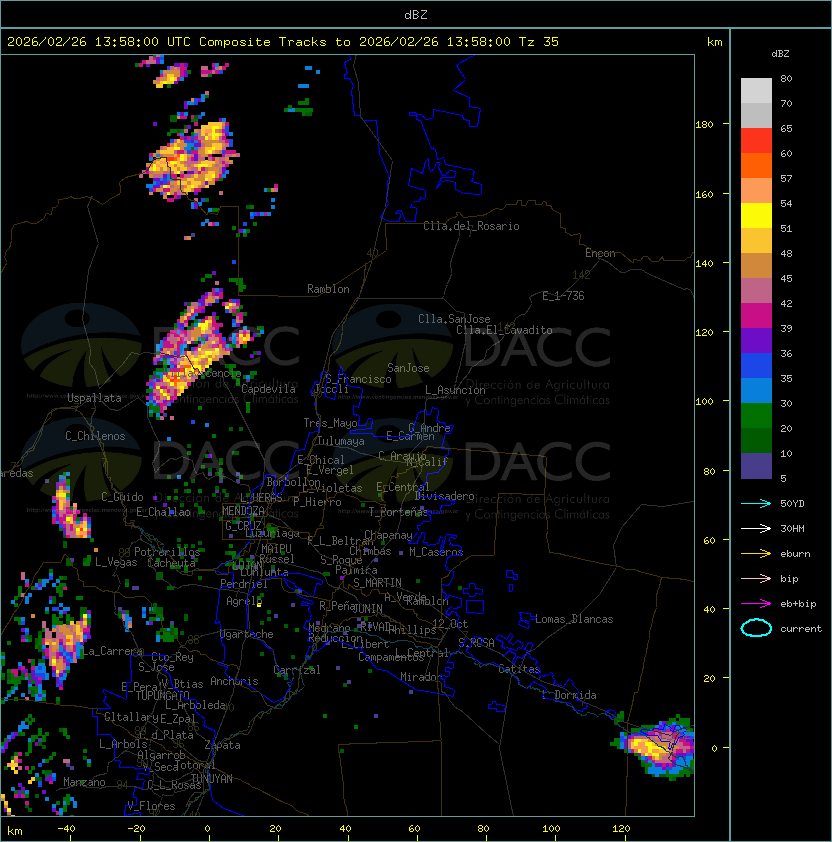Pick the red 60-65 dBZ legend swatch
Viewport: 832px width, 842px height.
point(756,141)
